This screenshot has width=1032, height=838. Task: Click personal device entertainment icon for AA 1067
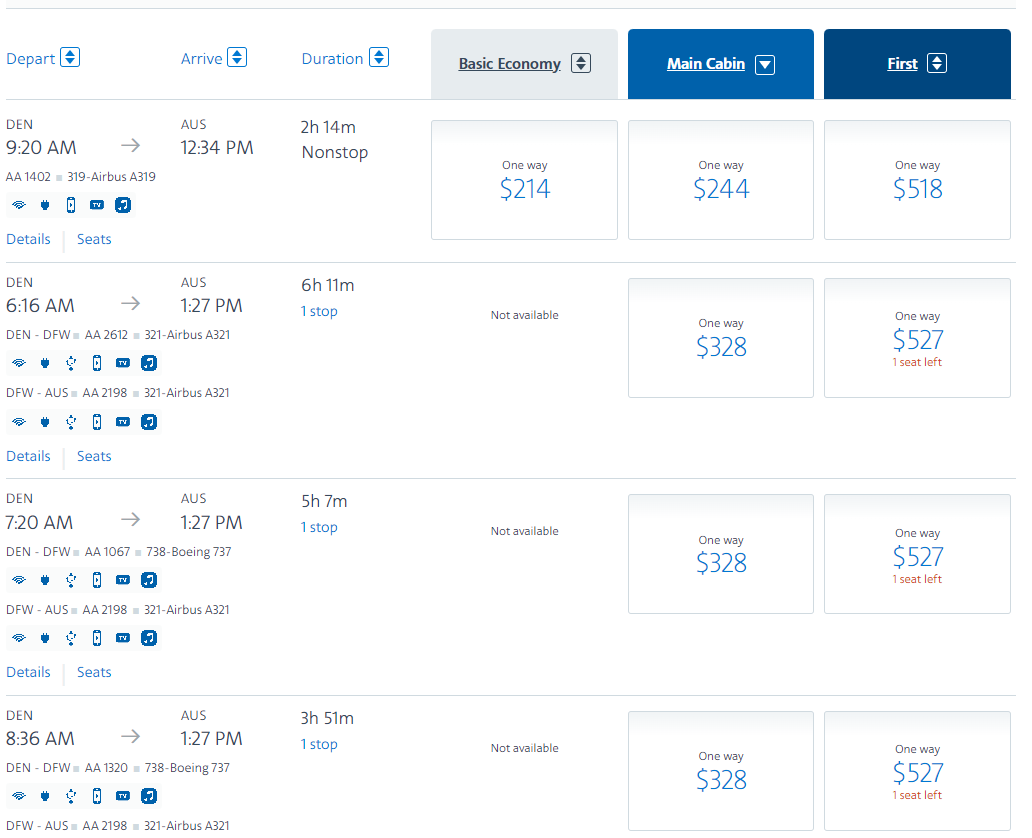[x=97, y=580]
